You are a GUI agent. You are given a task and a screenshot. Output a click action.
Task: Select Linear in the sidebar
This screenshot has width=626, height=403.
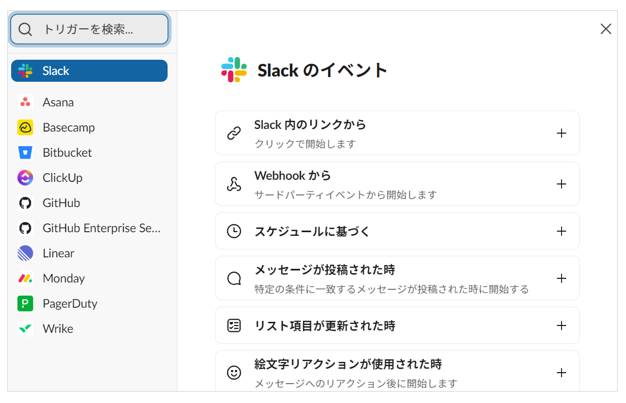coord(89,253)
